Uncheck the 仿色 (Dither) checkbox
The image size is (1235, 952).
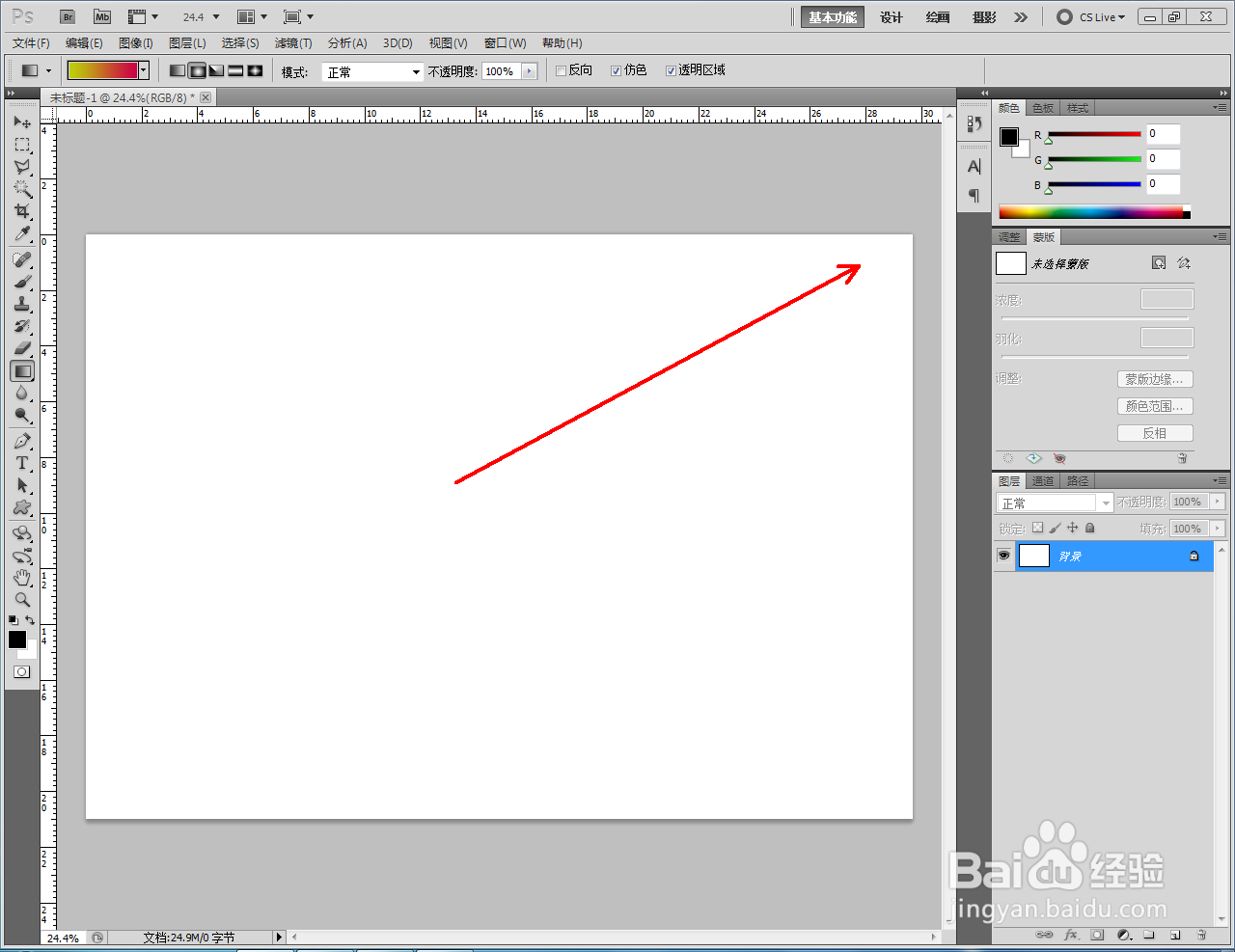click(616, 70)
